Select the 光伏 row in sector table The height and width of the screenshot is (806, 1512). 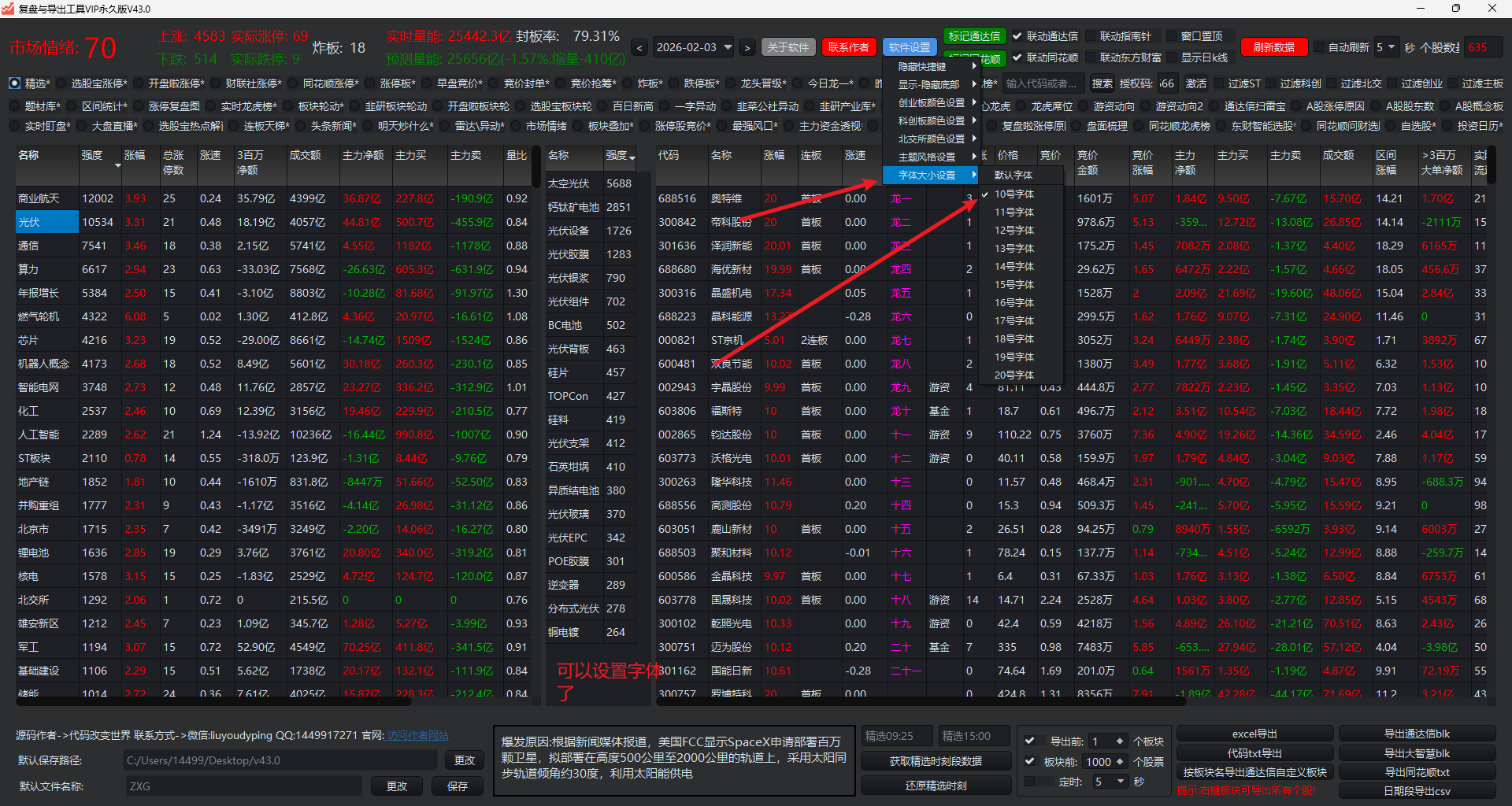click(x=46, y=223)
